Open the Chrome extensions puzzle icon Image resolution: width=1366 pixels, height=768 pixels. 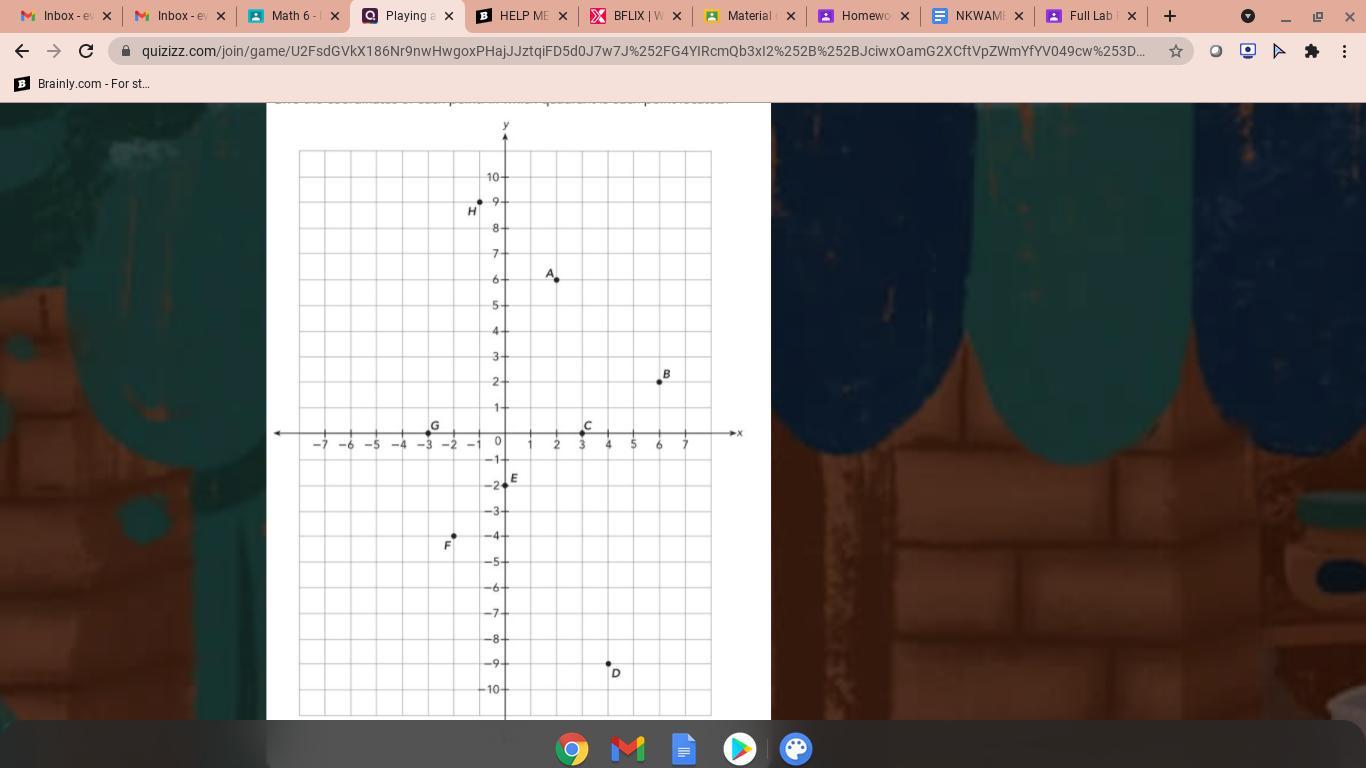tap(1312, 51)
